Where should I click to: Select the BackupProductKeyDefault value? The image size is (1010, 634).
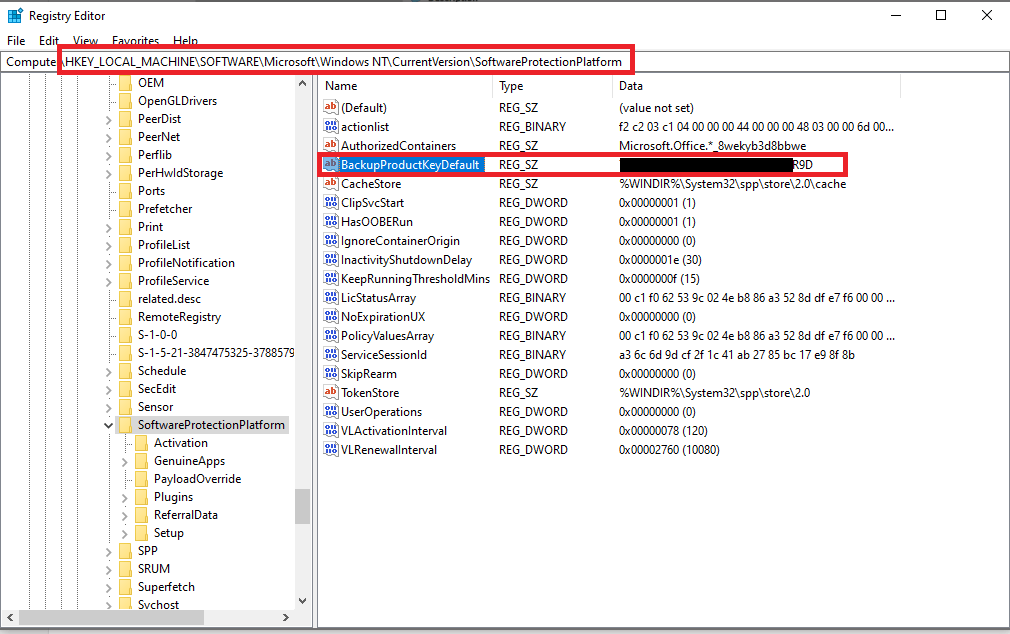pyautogui.click(x=410, y=164)
